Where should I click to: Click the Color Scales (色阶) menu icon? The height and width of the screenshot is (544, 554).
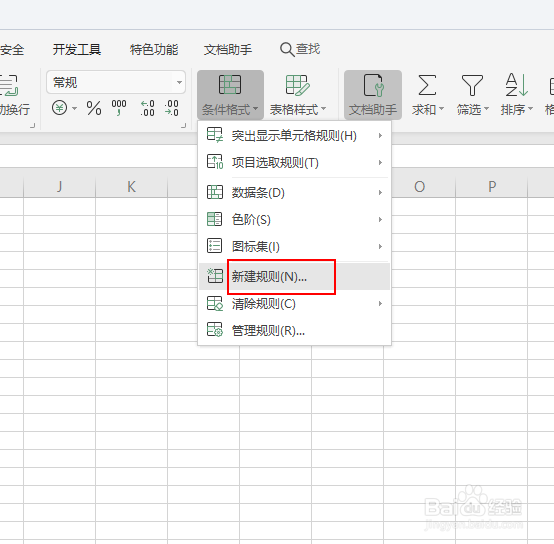click(214, 219)
